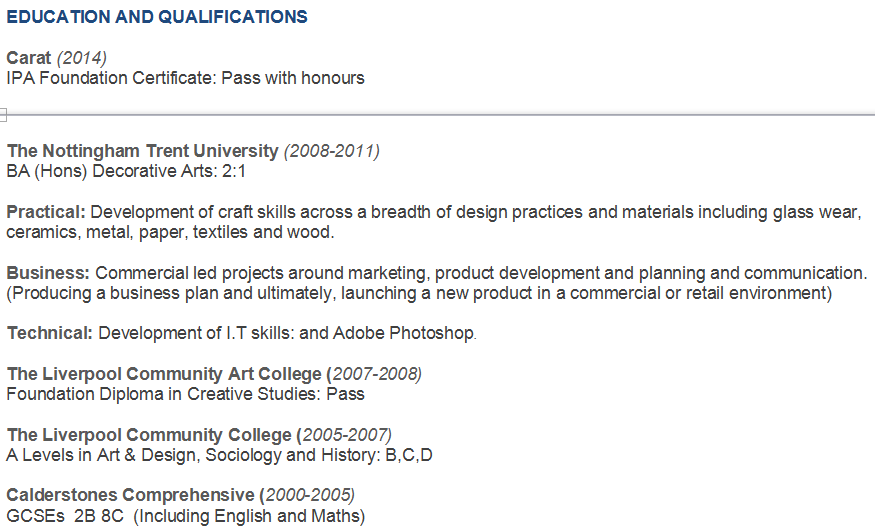This screenshot has width=875, height=531.
Task: Click the Foundation Diploma in Creative Studies line
Action: [185, 393]
